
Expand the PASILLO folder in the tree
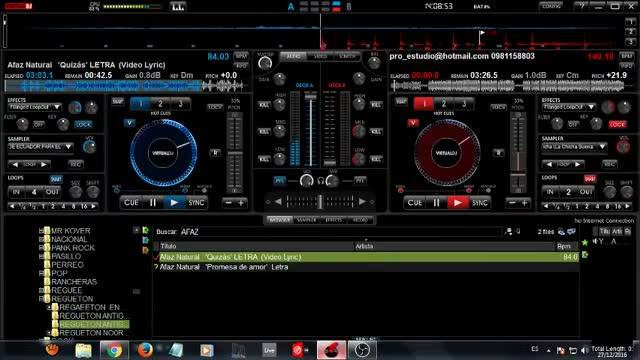(41, 256)
